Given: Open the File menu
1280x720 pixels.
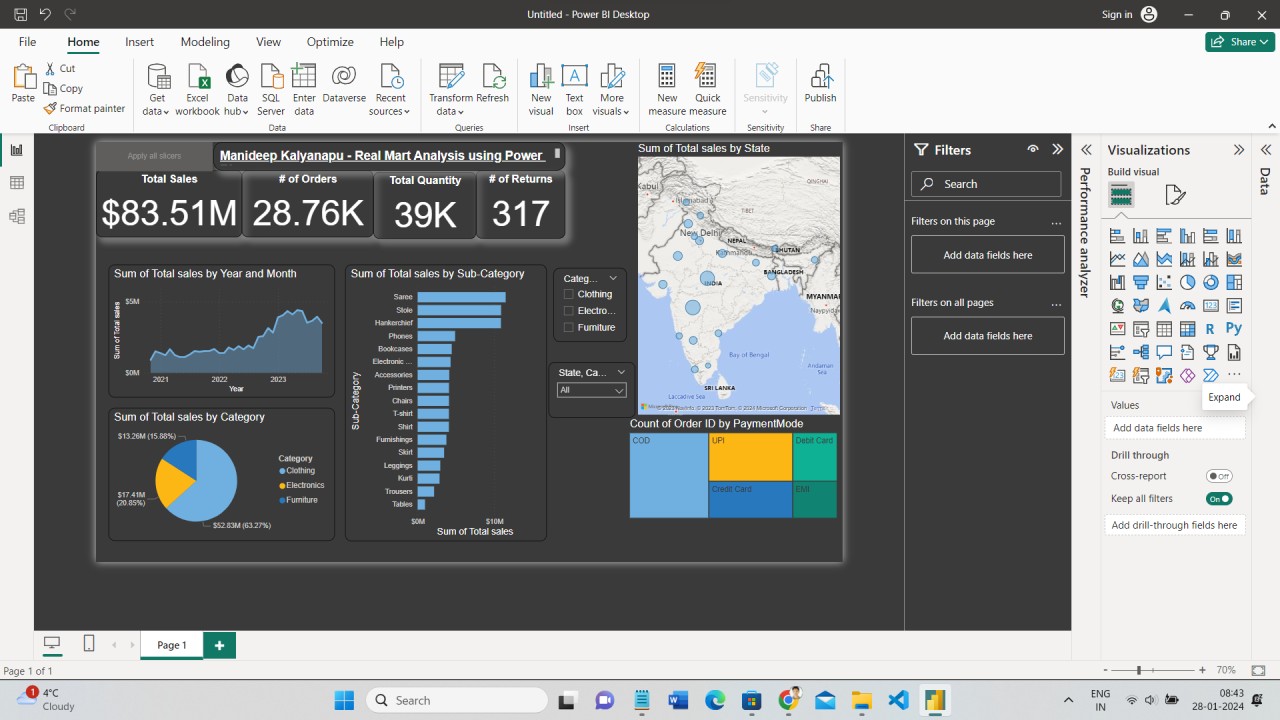Looking at the screenshot, I should [x=27, y=42].
